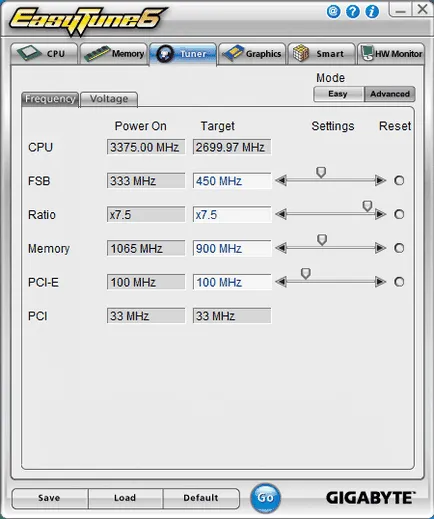Decrease Memory frequency with left arrow
The image size is (434, 519).
coord(281,248)
